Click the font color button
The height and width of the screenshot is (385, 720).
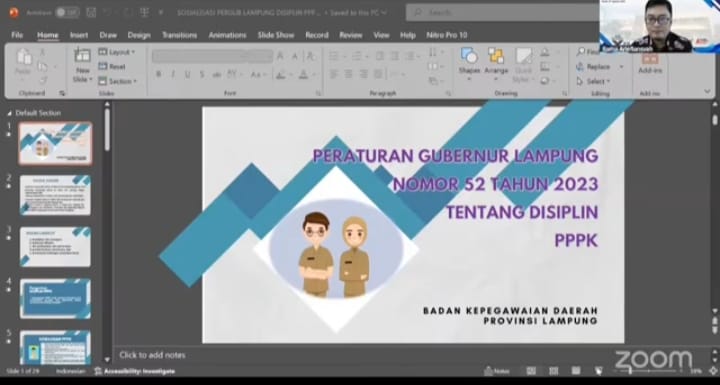tap(304, 74)
